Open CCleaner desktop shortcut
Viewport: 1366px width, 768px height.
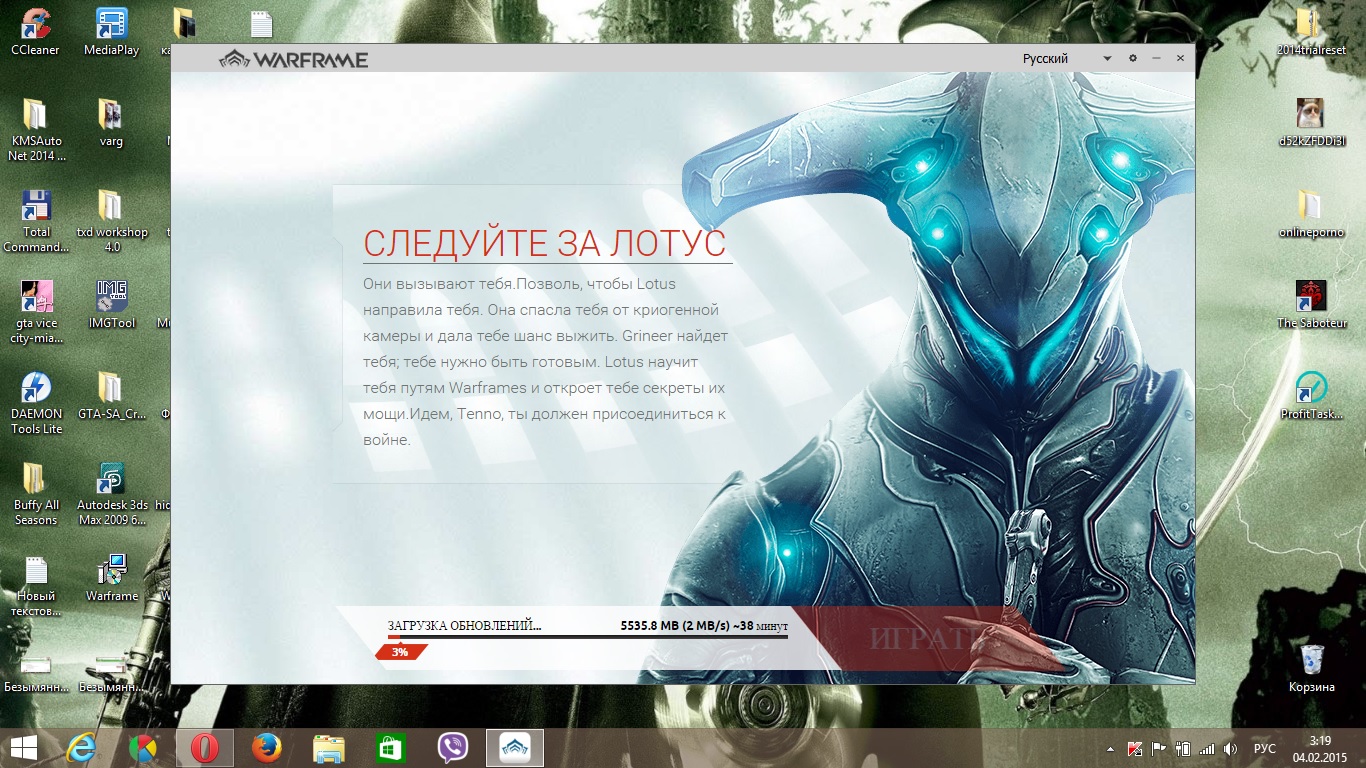(x=35, y=32)
